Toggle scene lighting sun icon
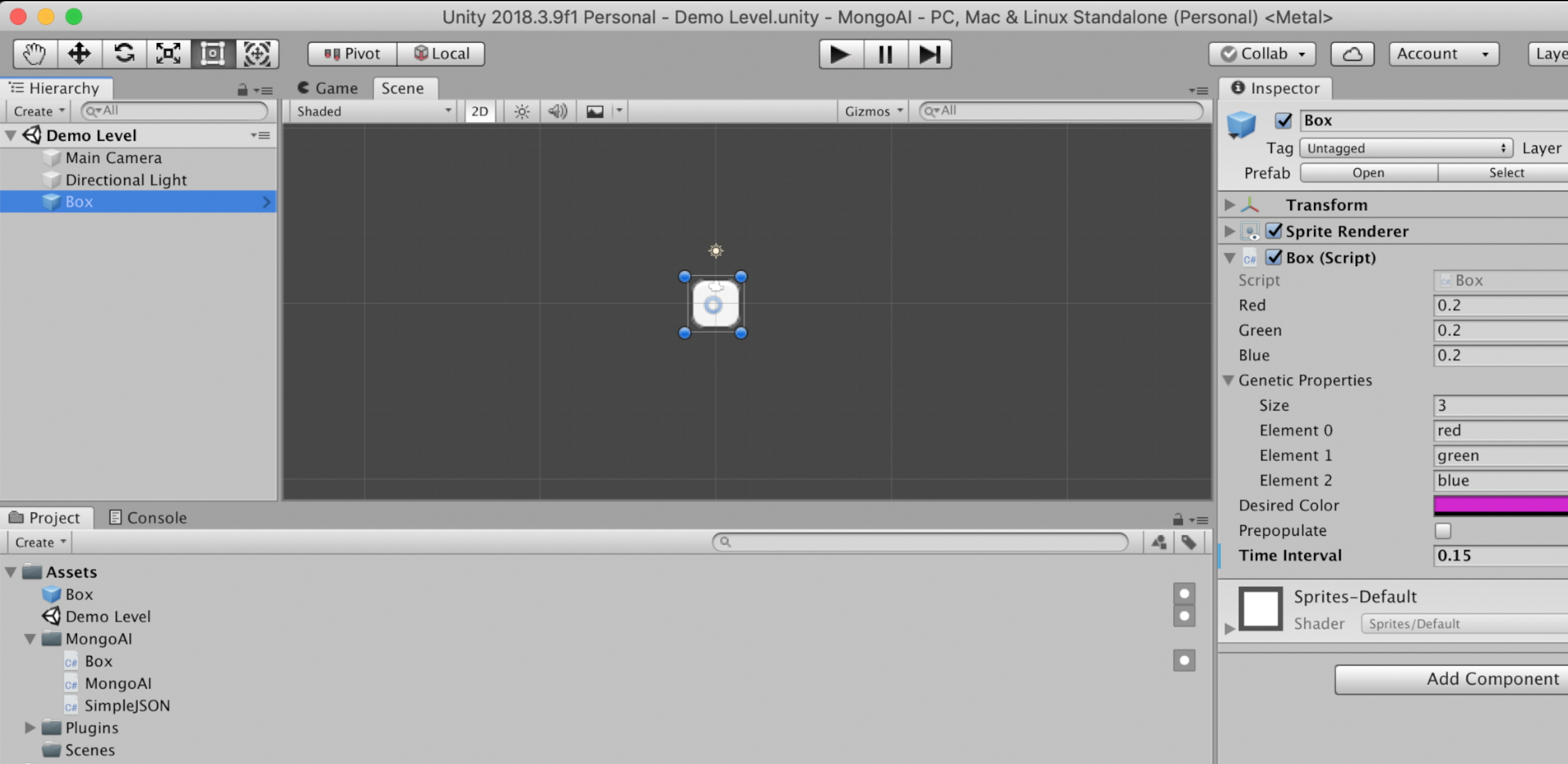Viewport: 1568px width, 764px height. click(x=522, y=111)
